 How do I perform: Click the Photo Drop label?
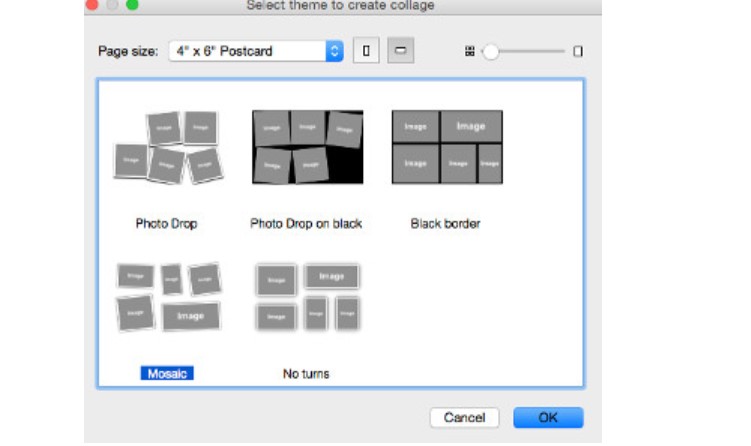[x=166, y=224]
